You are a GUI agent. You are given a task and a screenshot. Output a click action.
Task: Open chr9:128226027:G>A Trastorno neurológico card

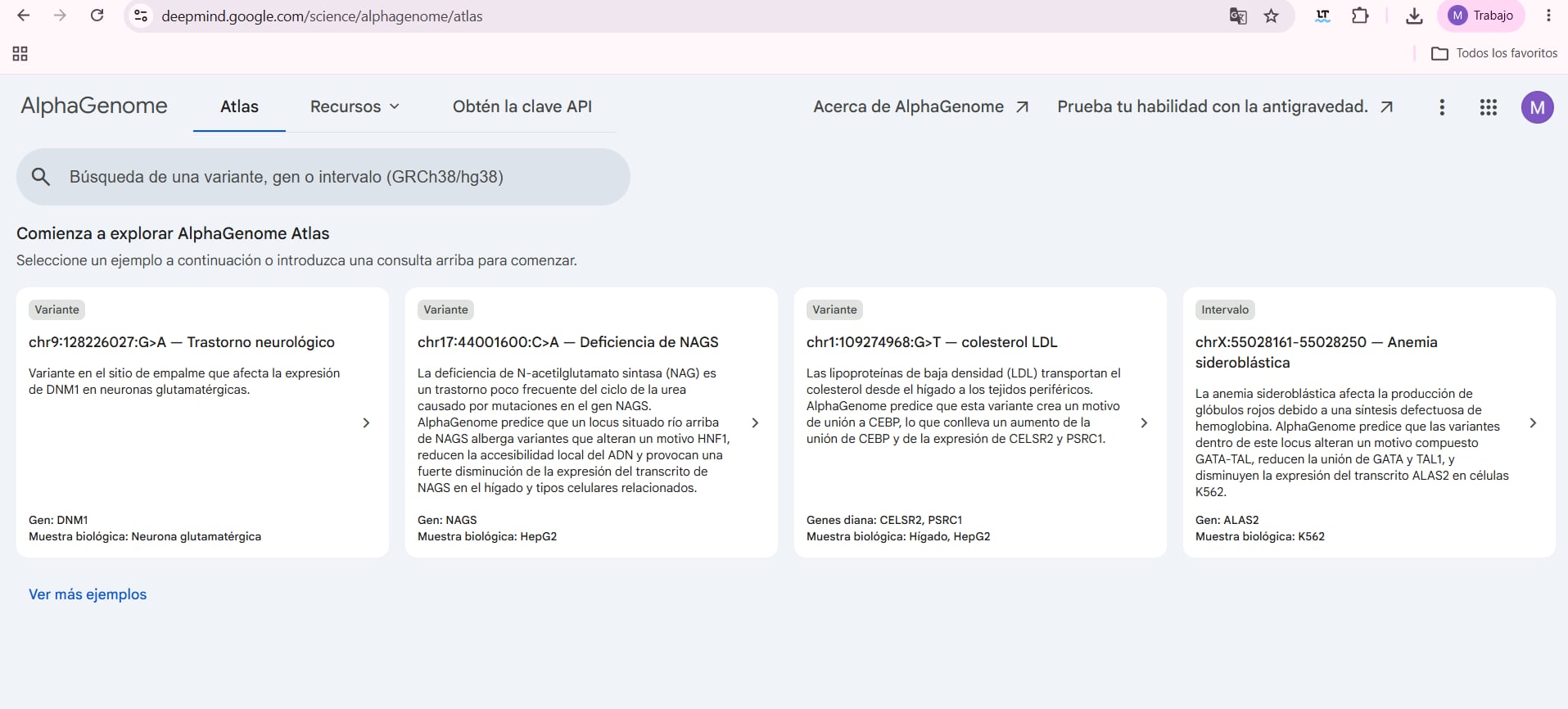tap(202, 422)
